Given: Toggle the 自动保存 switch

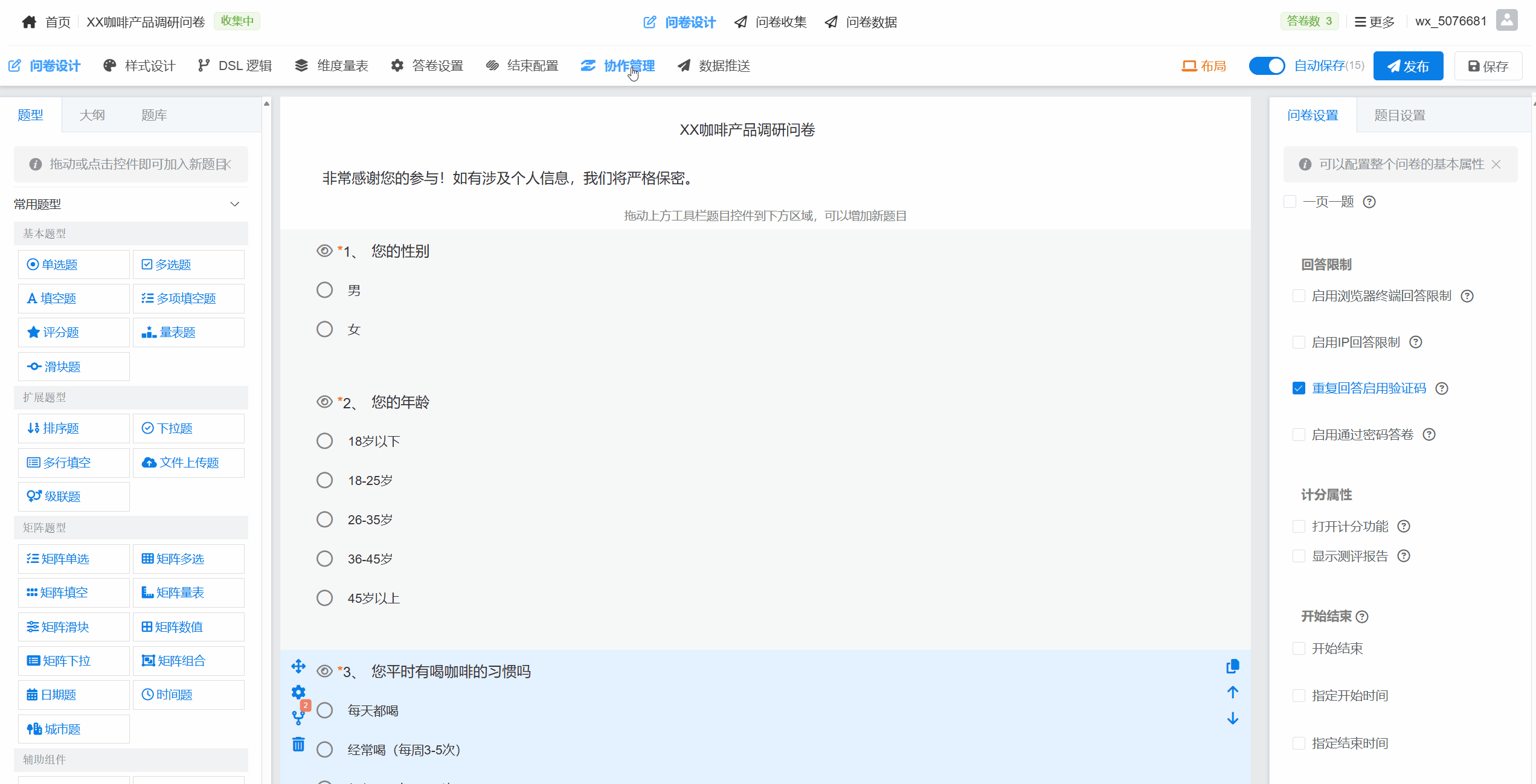Looking at the screenshot, I should [x=1267, y=66].
